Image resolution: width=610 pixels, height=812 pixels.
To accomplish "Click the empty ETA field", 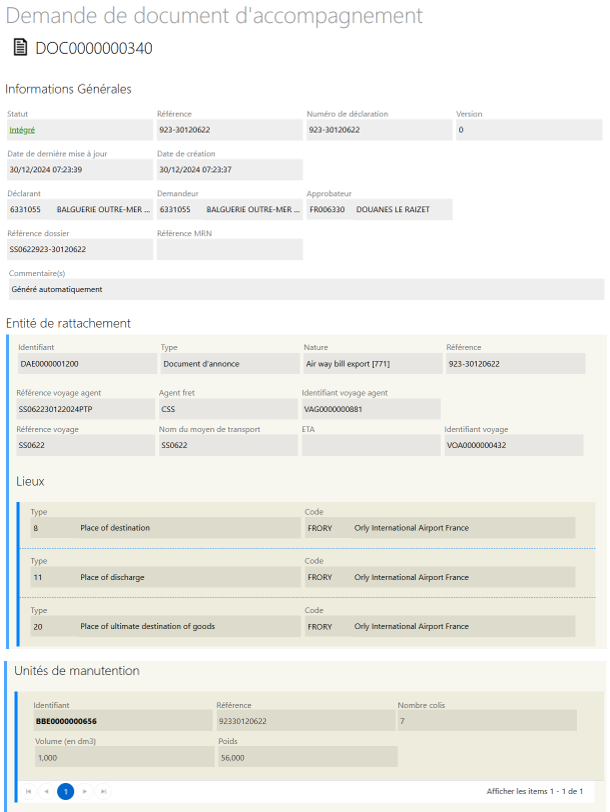I will click(x=370, y=445).
